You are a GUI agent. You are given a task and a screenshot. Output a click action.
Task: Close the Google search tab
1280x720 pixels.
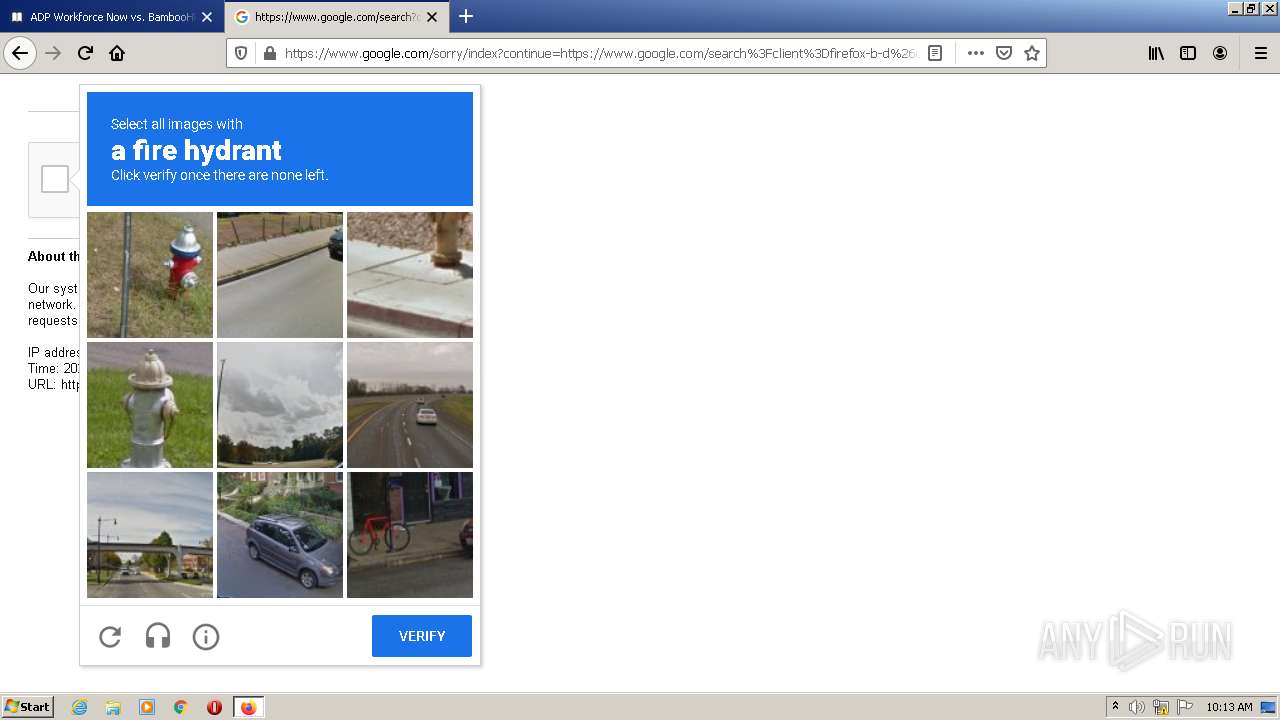point(432,17)
